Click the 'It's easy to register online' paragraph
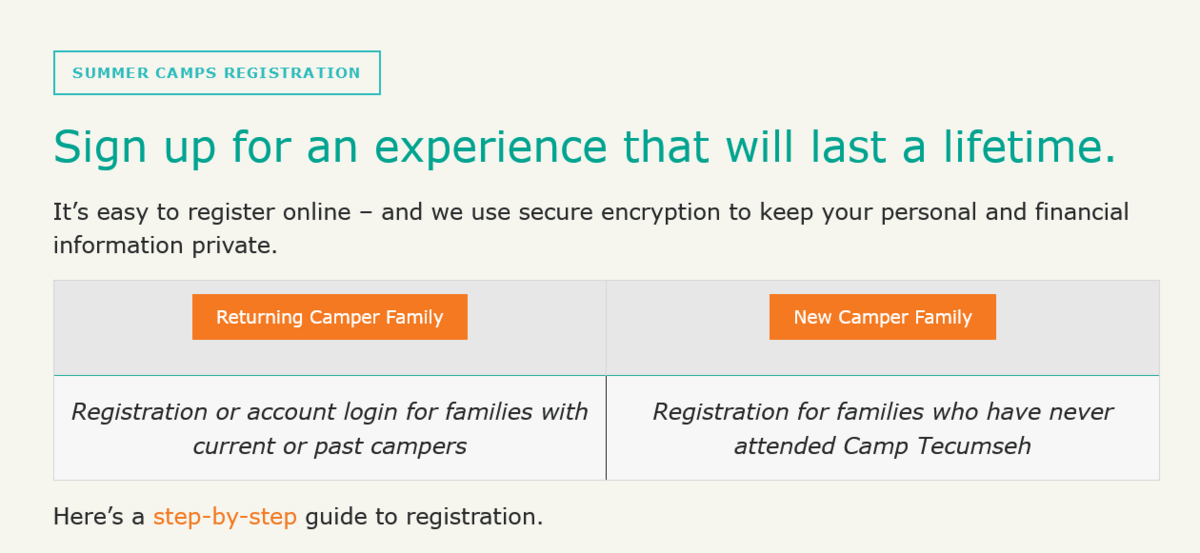 [590, 213]
